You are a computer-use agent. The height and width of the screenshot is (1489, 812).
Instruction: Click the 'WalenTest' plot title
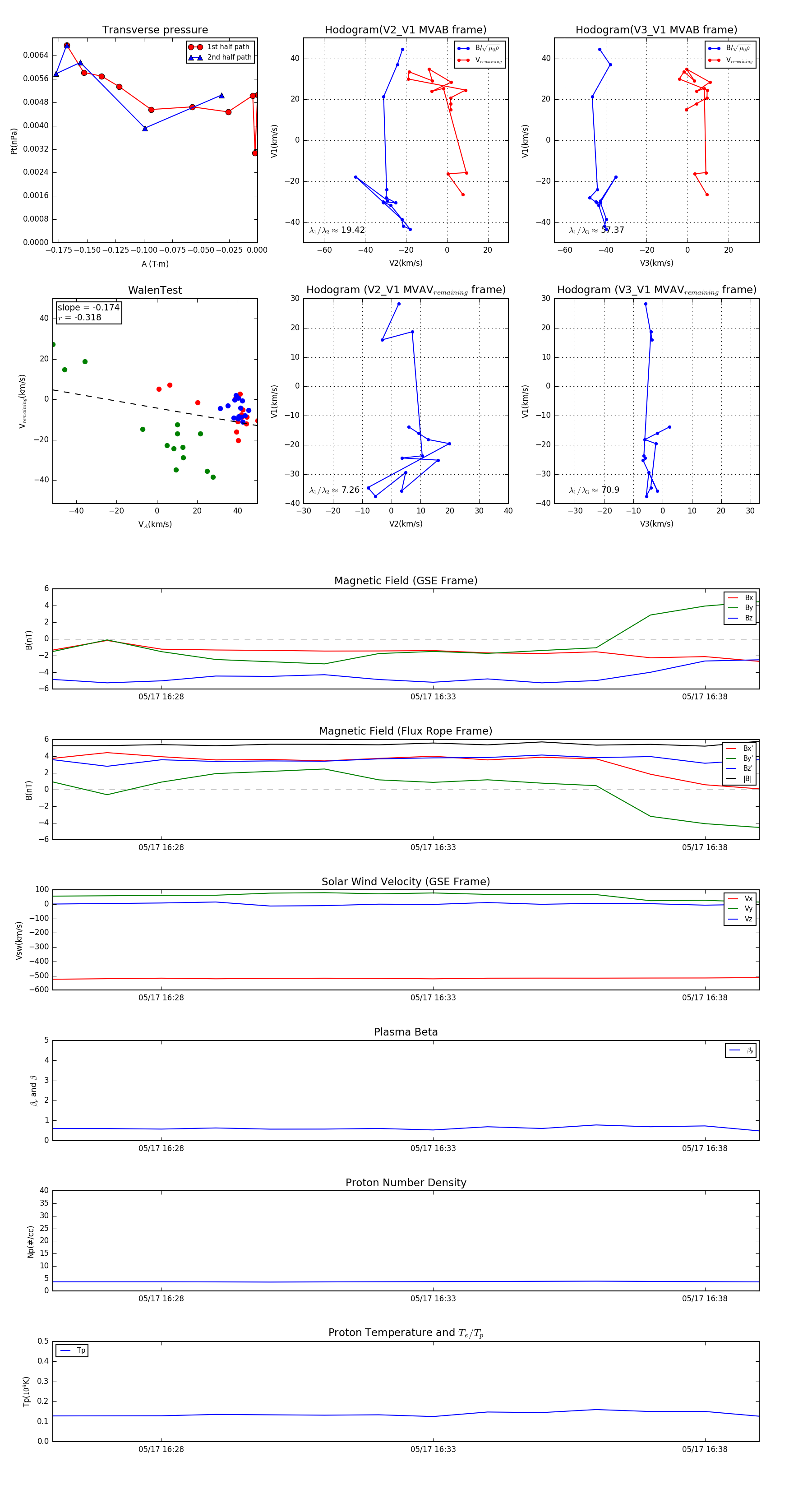155,290
